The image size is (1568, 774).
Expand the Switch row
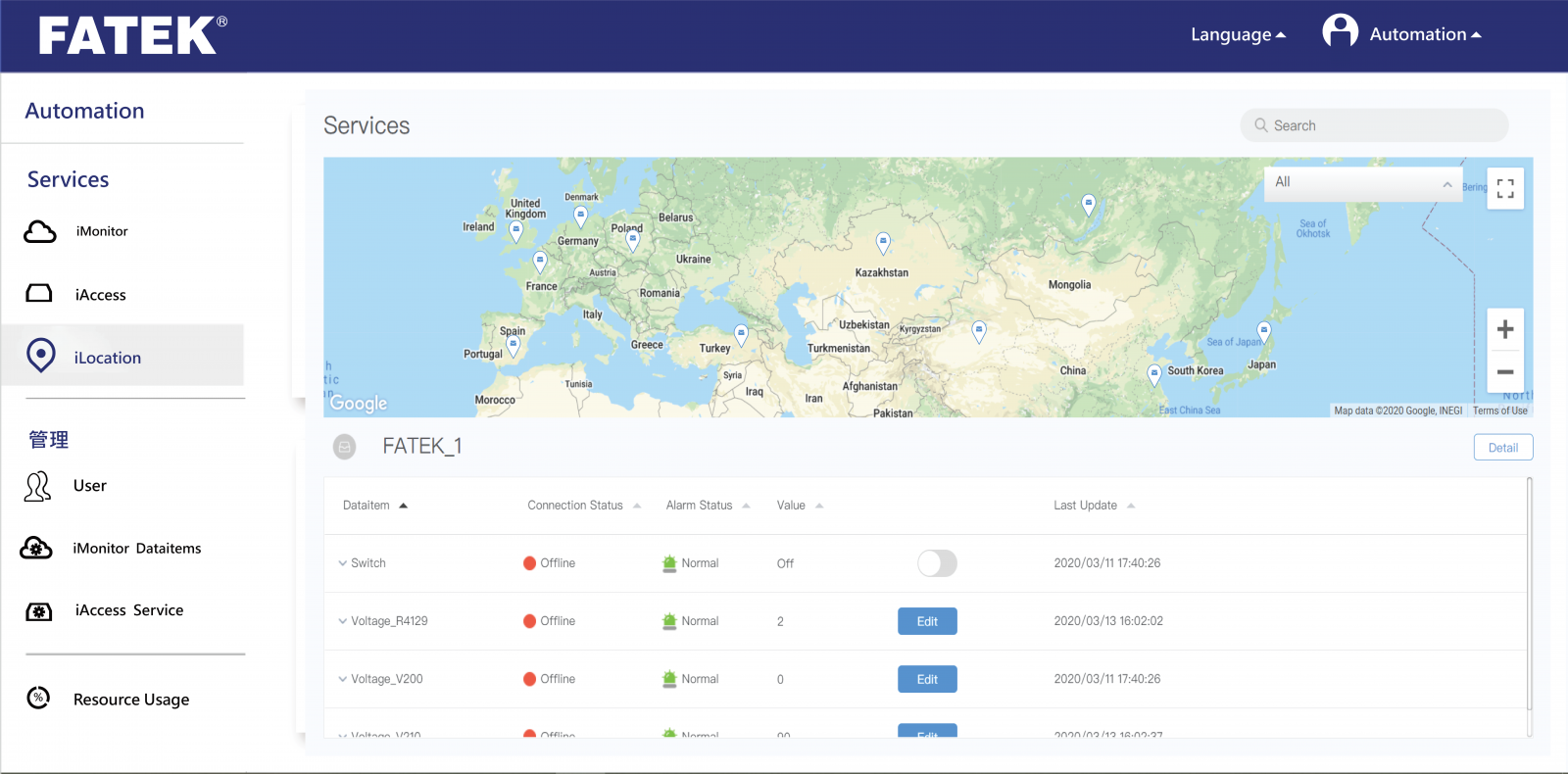click(x=342, y=563)
